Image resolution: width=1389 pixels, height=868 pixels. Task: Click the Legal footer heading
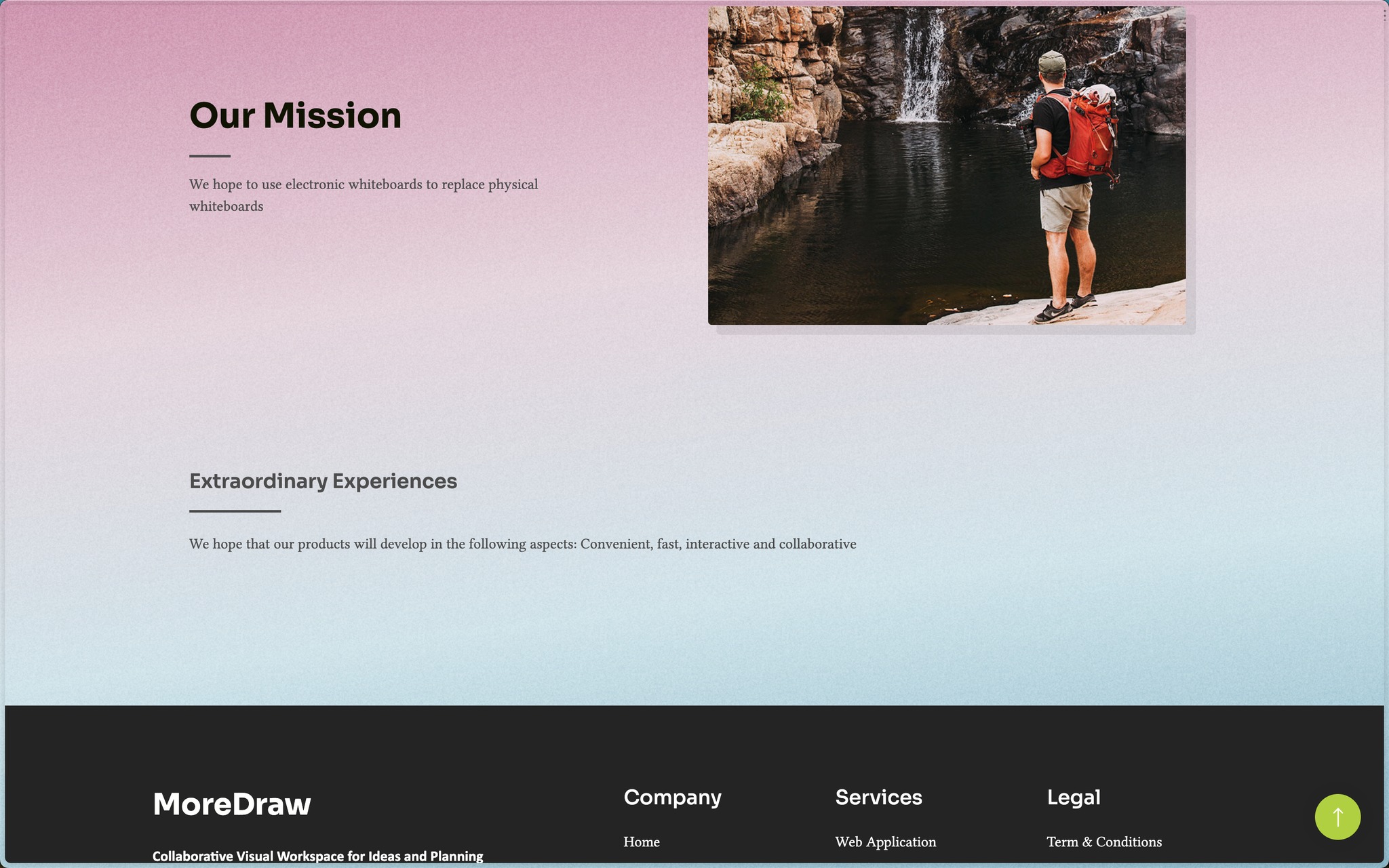pyautogui.click(x=1073, y=797)
